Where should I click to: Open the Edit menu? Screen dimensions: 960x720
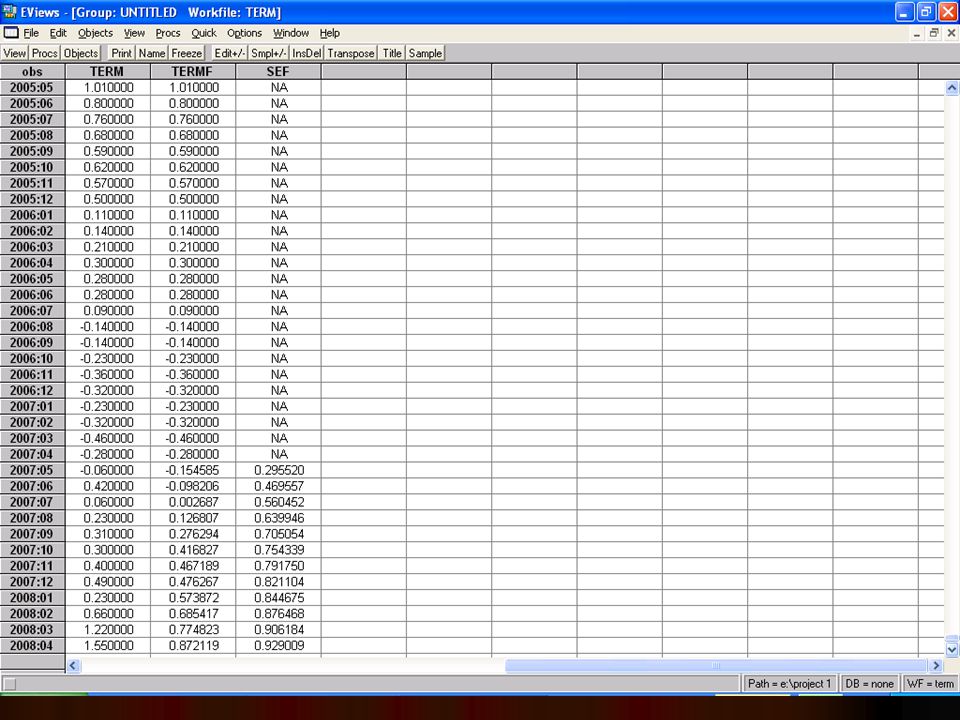click(58, 33)
